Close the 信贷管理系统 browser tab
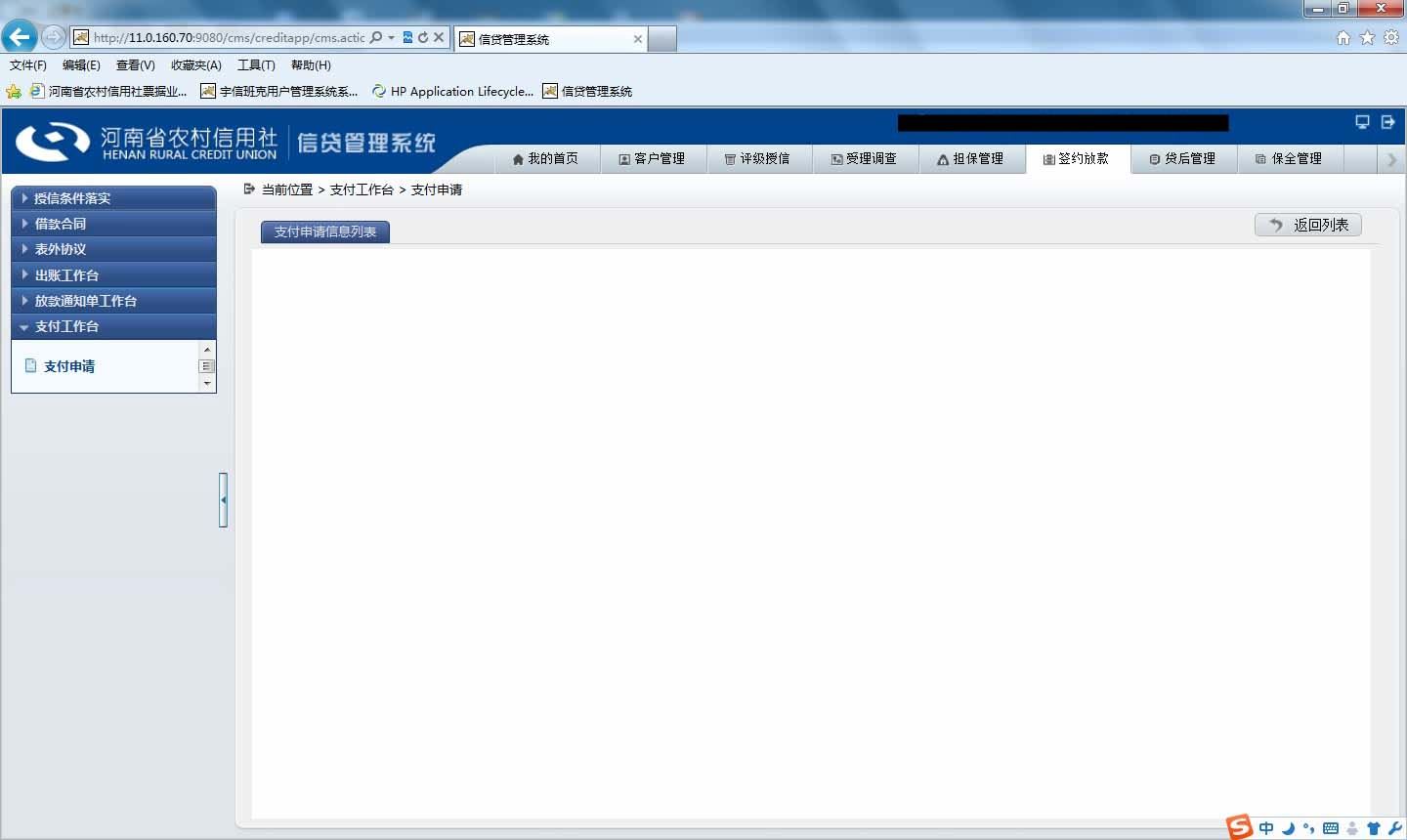This screenshot has width=1407, height=840. [x=638, y=39]
